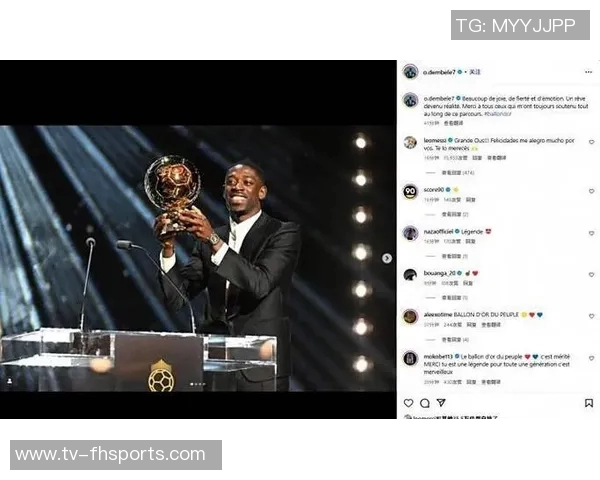Follow o.dembele7 from post header

click(x=475, y=72)
